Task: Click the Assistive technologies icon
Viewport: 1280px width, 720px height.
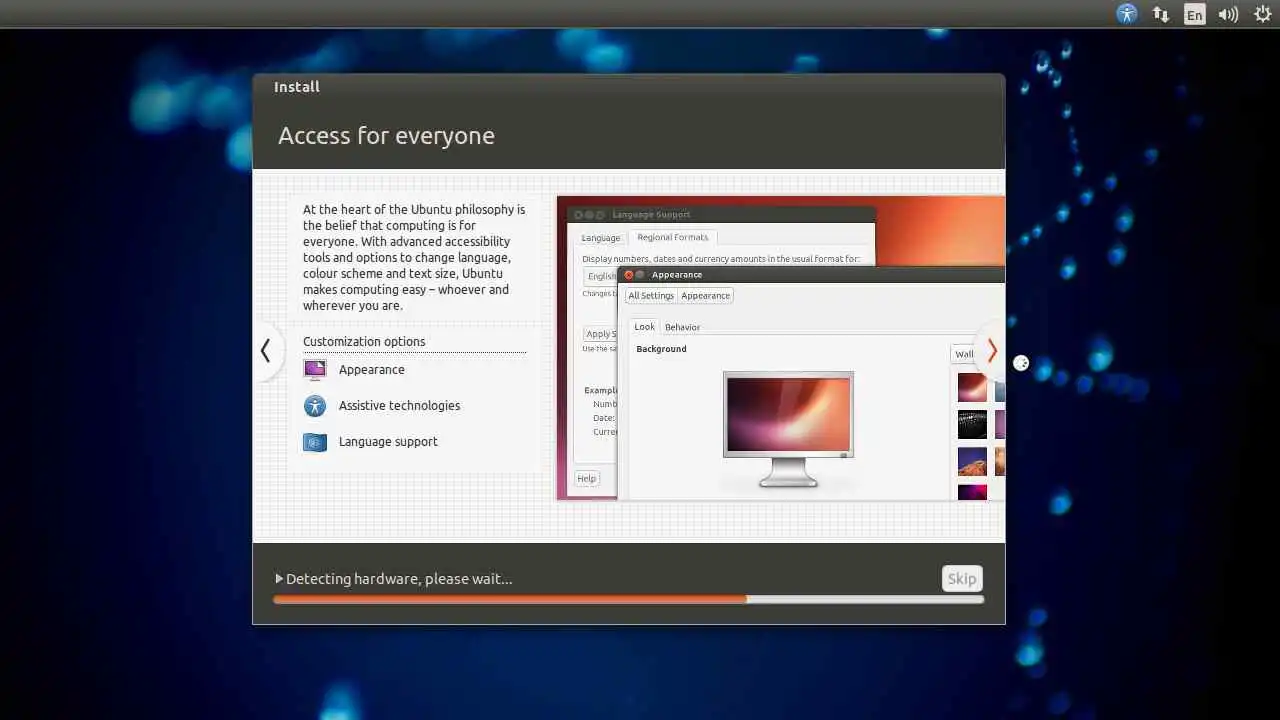Action: pyautogui.click(x=315, y=405)
